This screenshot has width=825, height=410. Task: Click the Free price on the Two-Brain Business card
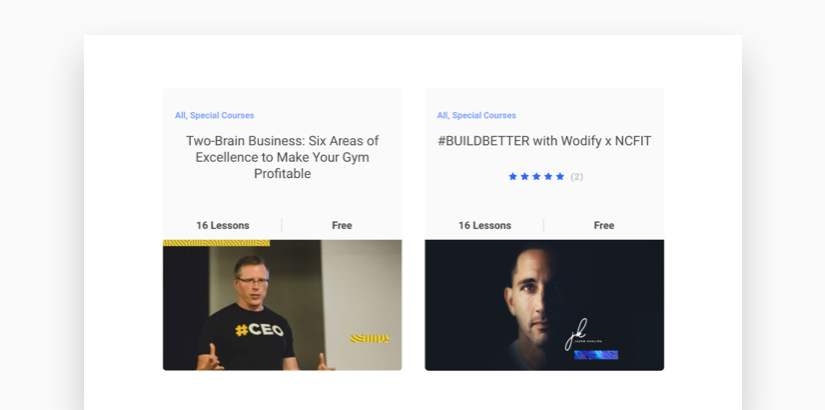pyautogui.click(x=342, y=225)
